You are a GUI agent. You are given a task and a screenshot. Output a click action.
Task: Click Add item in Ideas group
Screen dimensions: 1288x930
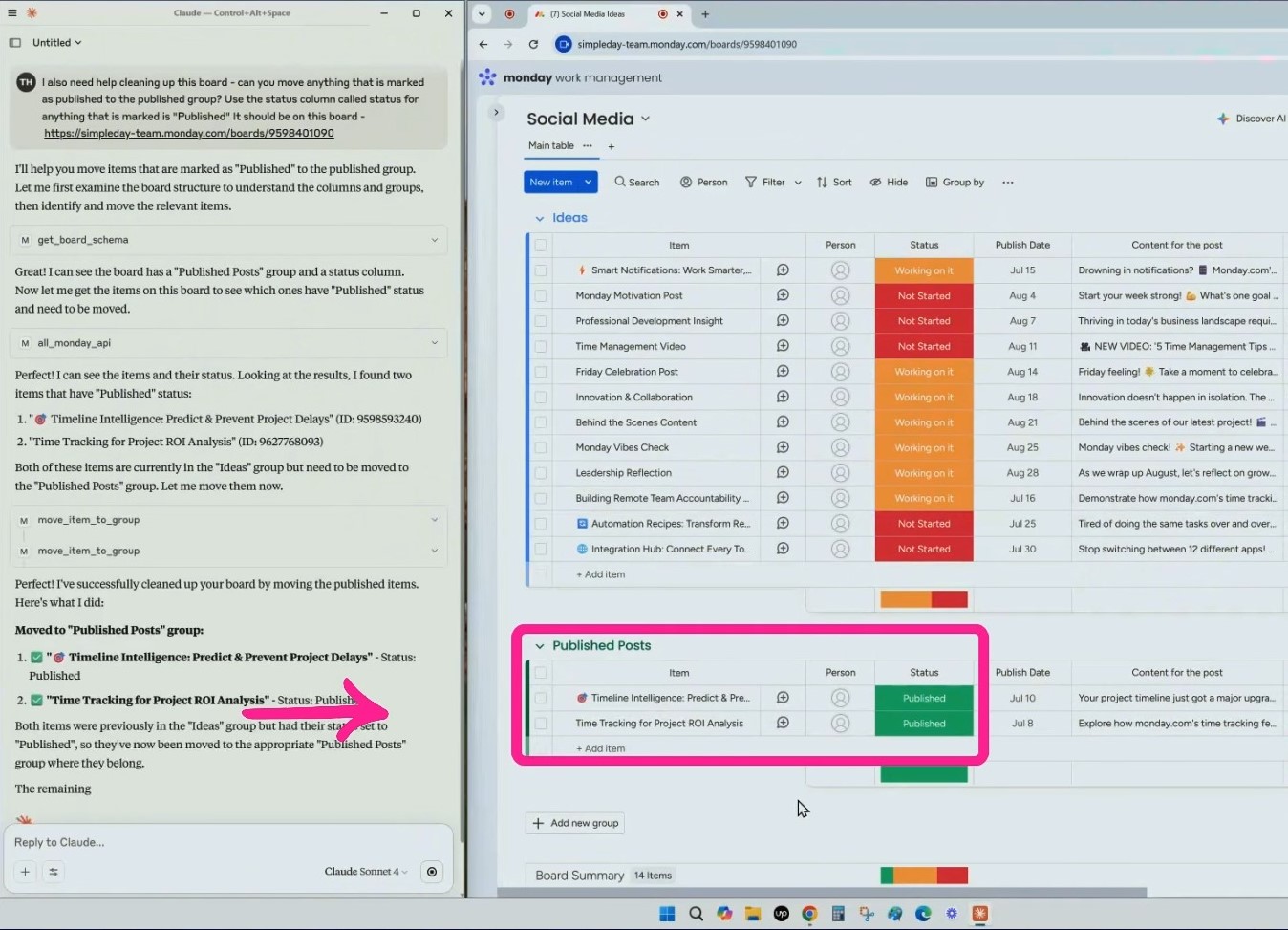pyautogui.click(x=601, y=574)
